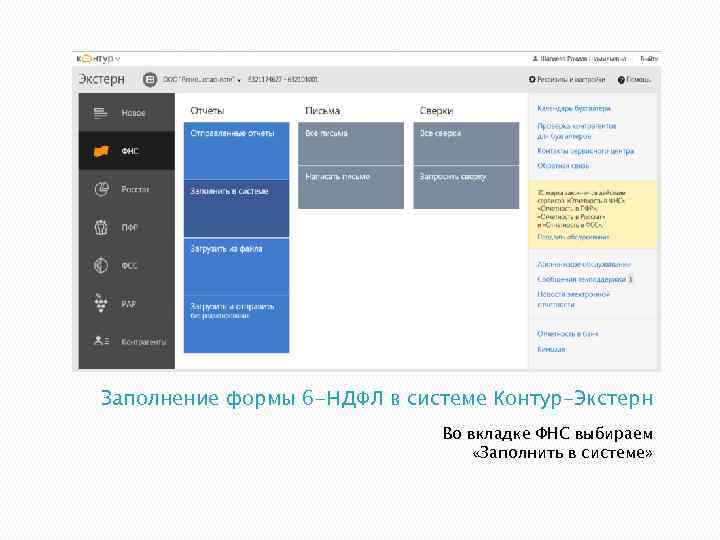The width and height of the screenshot is (720, 540).
Task: Open Проверка контрагентов для бухгалтеров link
Action: tap(577, 131)
